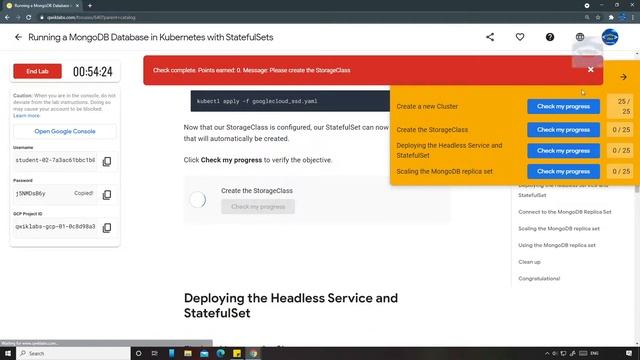Check progress for Deploying the Headless Service
Screen dimensions: 640x360
[x=563, y=151]
